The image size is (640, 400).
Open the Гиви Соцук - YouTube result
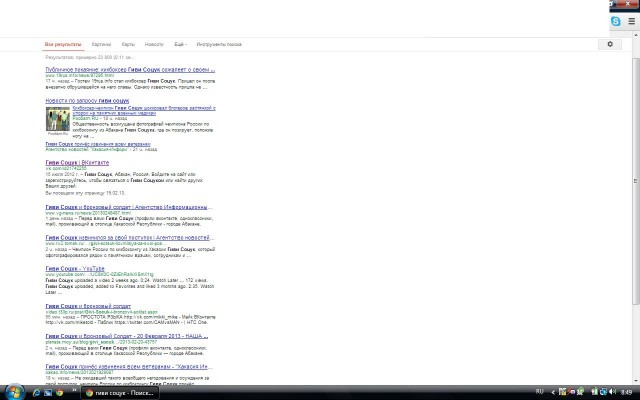(75, 269)
